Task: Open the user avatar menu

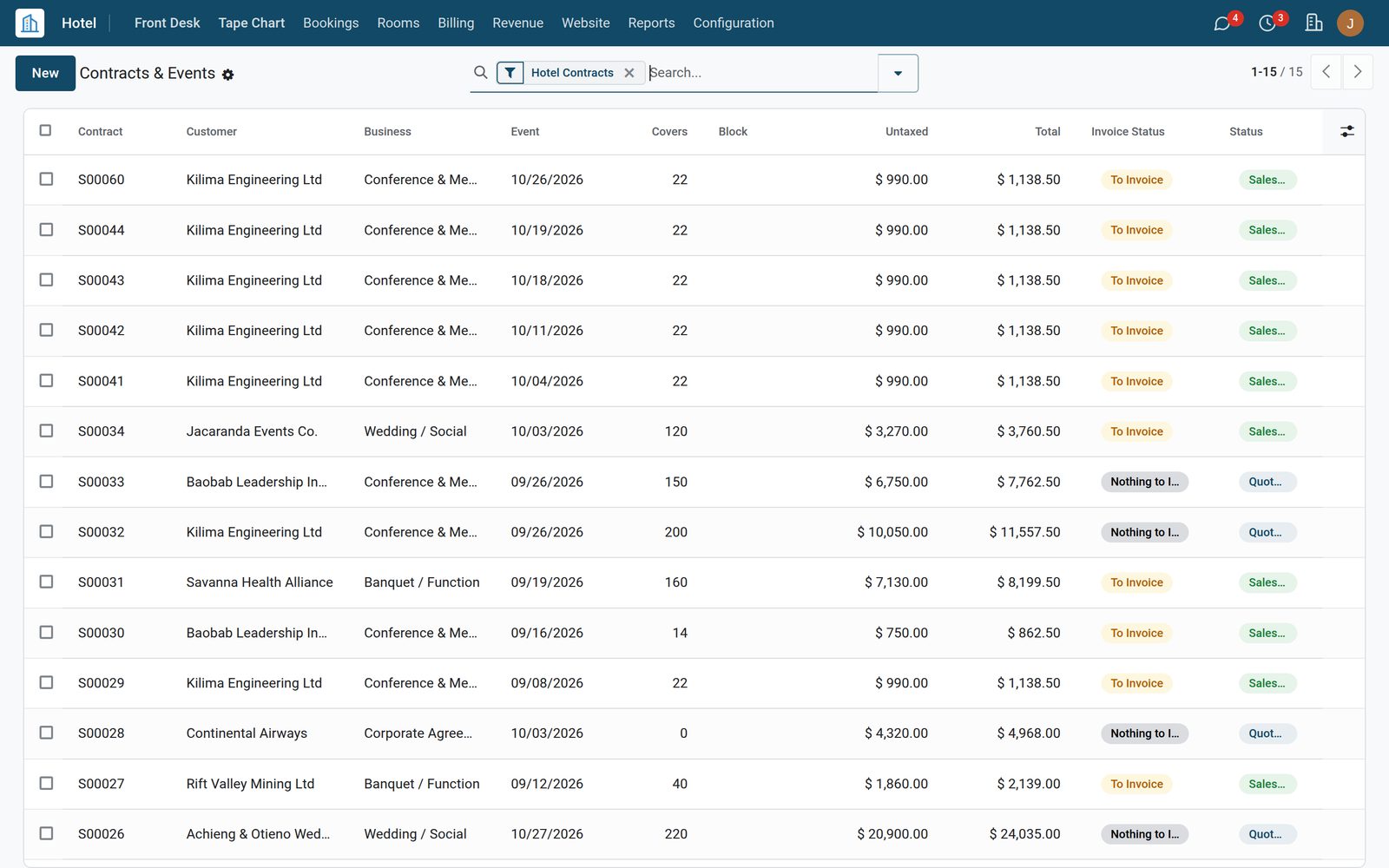Action: [1350, 23]
